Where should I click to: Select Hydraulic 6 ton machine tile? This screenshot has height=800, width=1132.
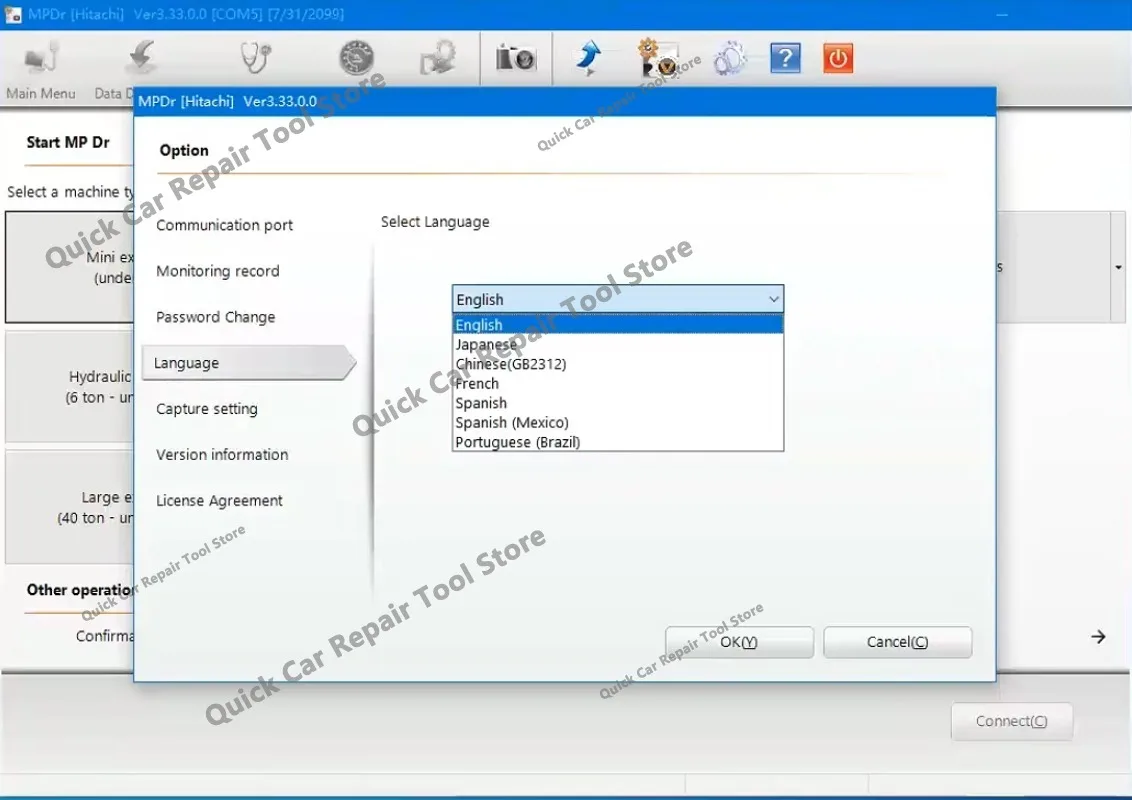click(70, 387)
